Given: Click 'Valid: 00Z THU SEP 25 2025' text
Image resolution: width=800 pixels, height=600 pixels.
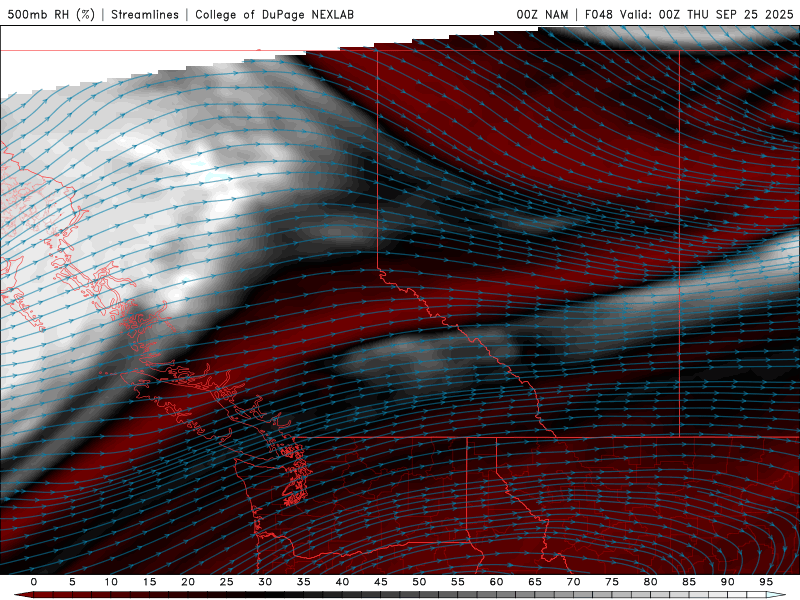Looking at the screenshot, I should pos(707,15).
